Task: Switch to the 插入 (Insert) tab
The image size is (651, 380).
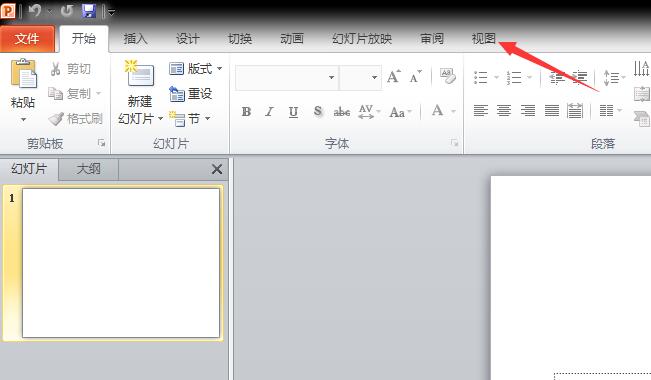Action: tap(135, 39)
